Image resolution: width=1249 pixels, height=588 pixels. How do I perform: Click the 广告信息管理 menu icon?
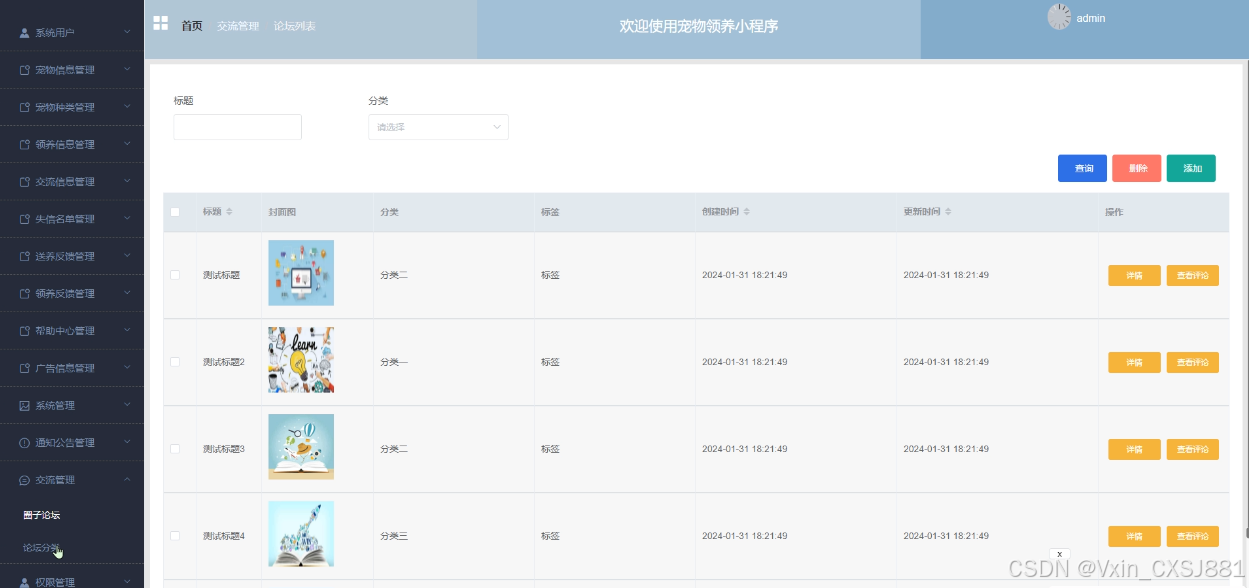(x=25, y=368)
